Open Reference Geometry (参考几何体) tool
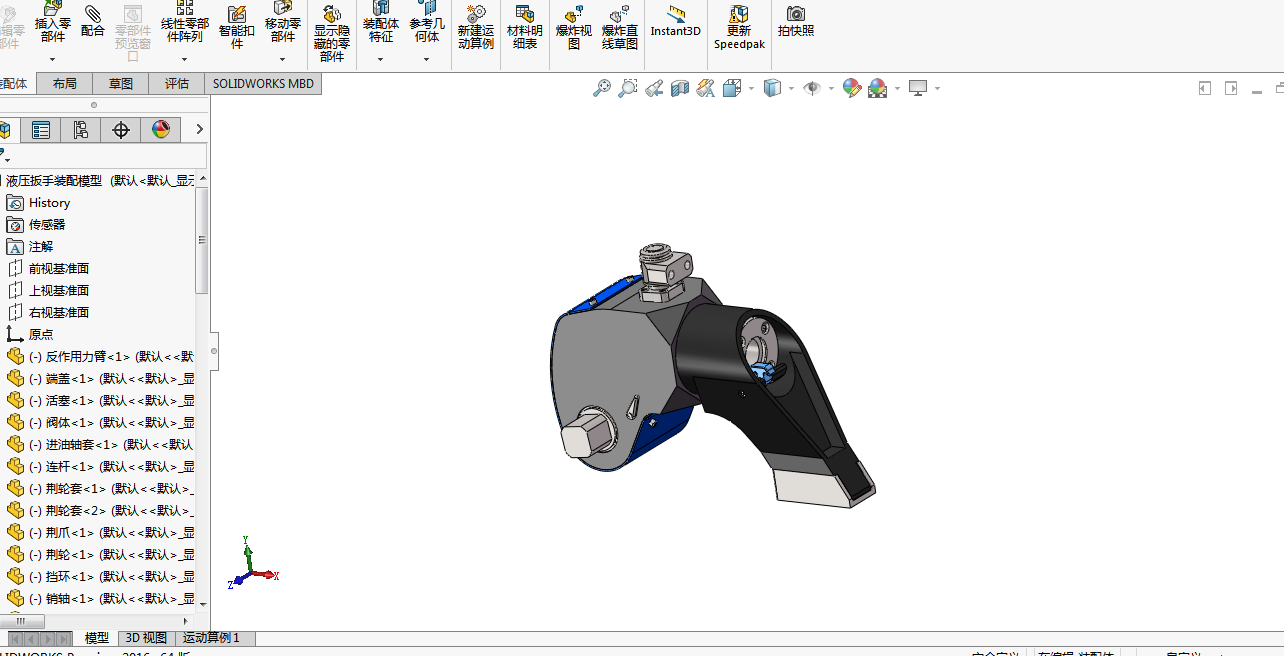Screen dimensions: 1284x656 427,22
